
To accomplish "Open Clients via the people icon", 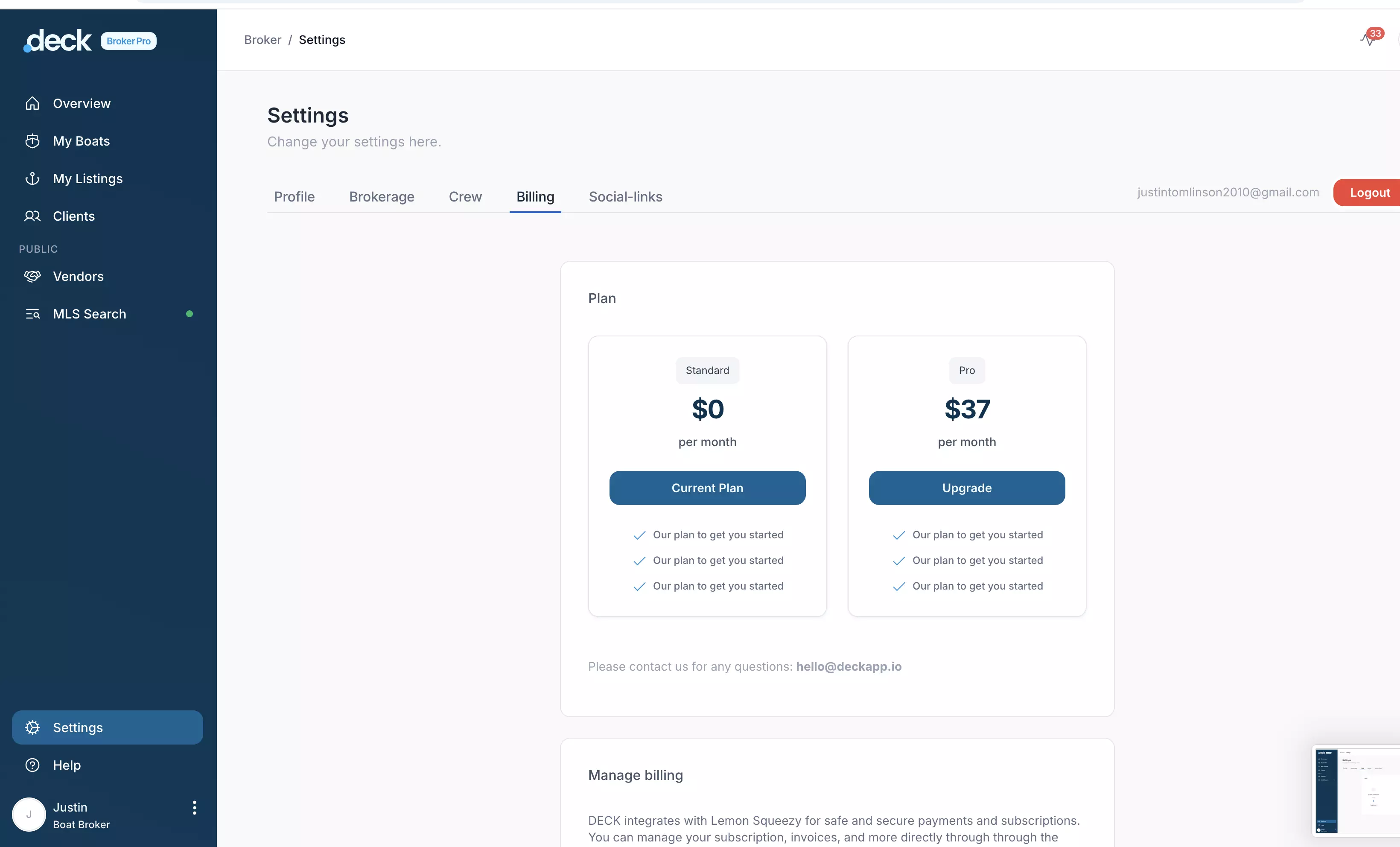I will point(32,216).
